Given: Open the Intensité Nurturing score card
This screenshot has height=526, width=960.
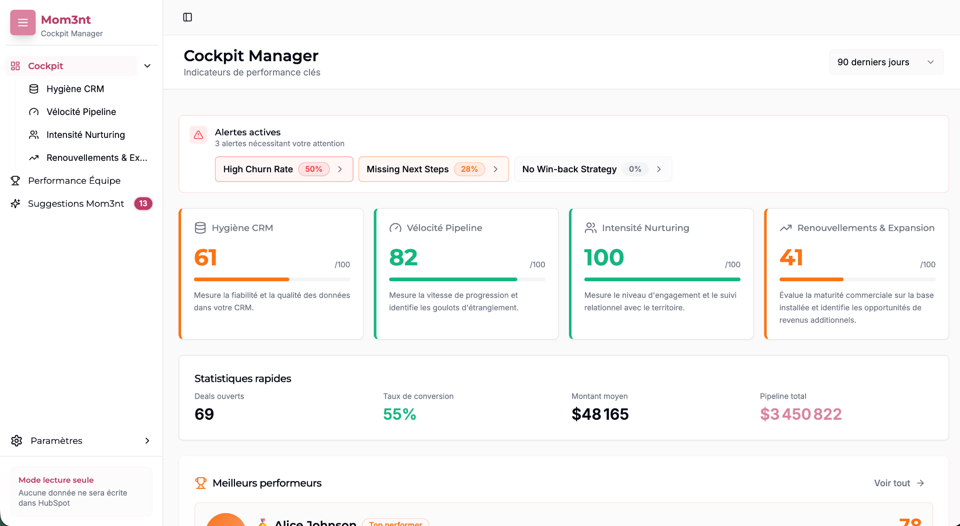Looking at the screenshot, I should point(661,273).
